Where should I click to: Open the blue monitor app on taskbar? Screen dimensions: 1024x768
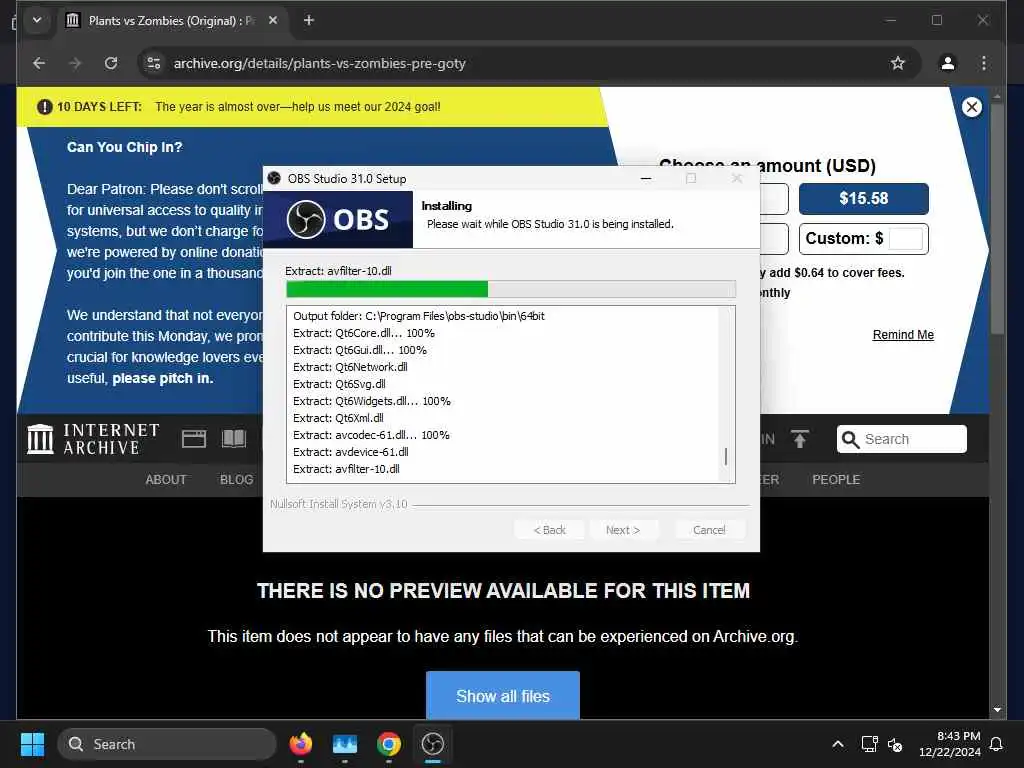tap(345, 744)
